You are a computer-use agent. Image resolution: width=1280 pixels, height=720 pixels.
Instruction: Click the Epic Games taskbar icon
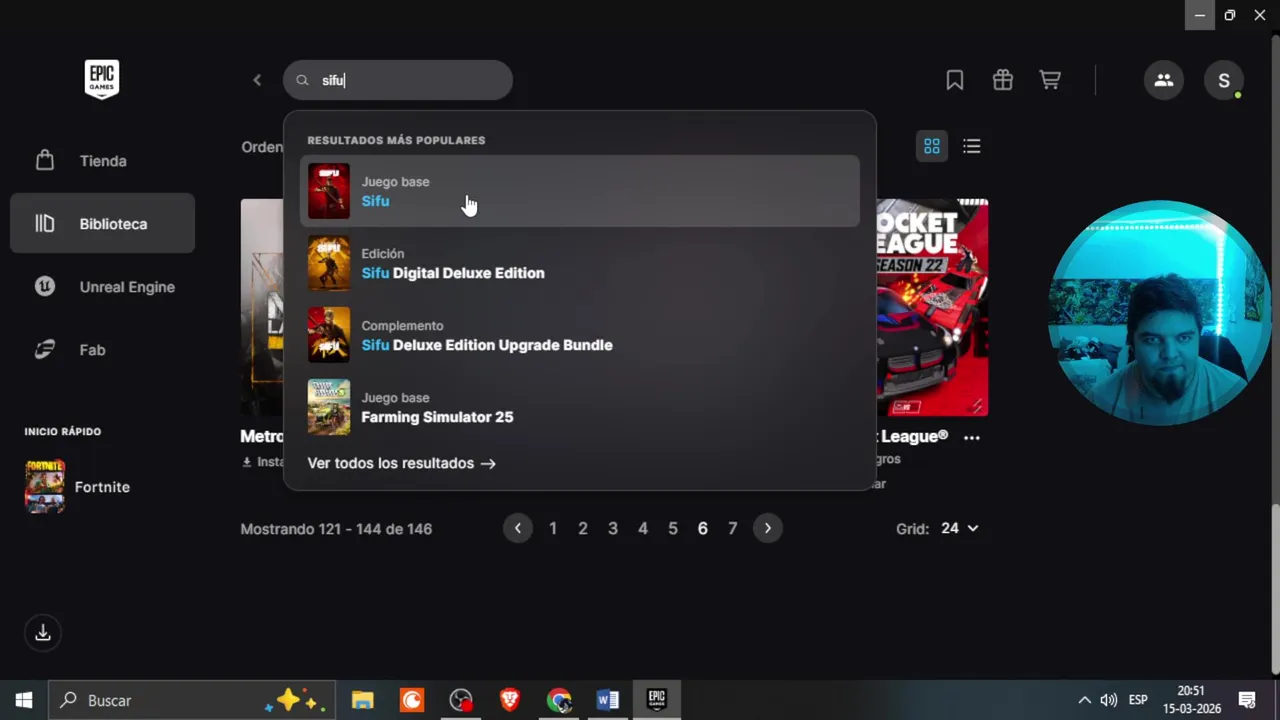pyautogui.click(x=656, y=700)
